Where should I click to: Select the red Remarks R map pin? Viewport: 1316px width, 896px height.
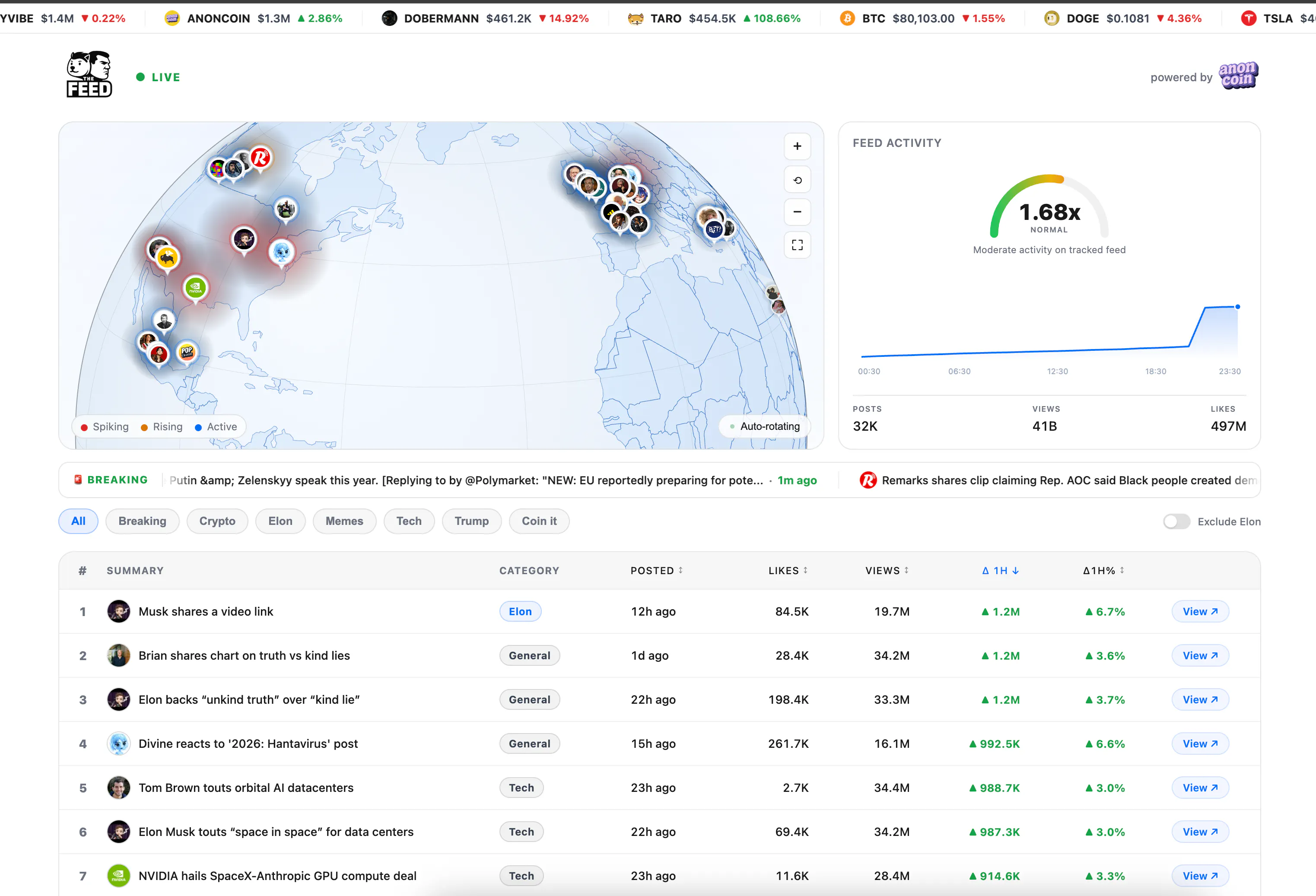[261, 157]
